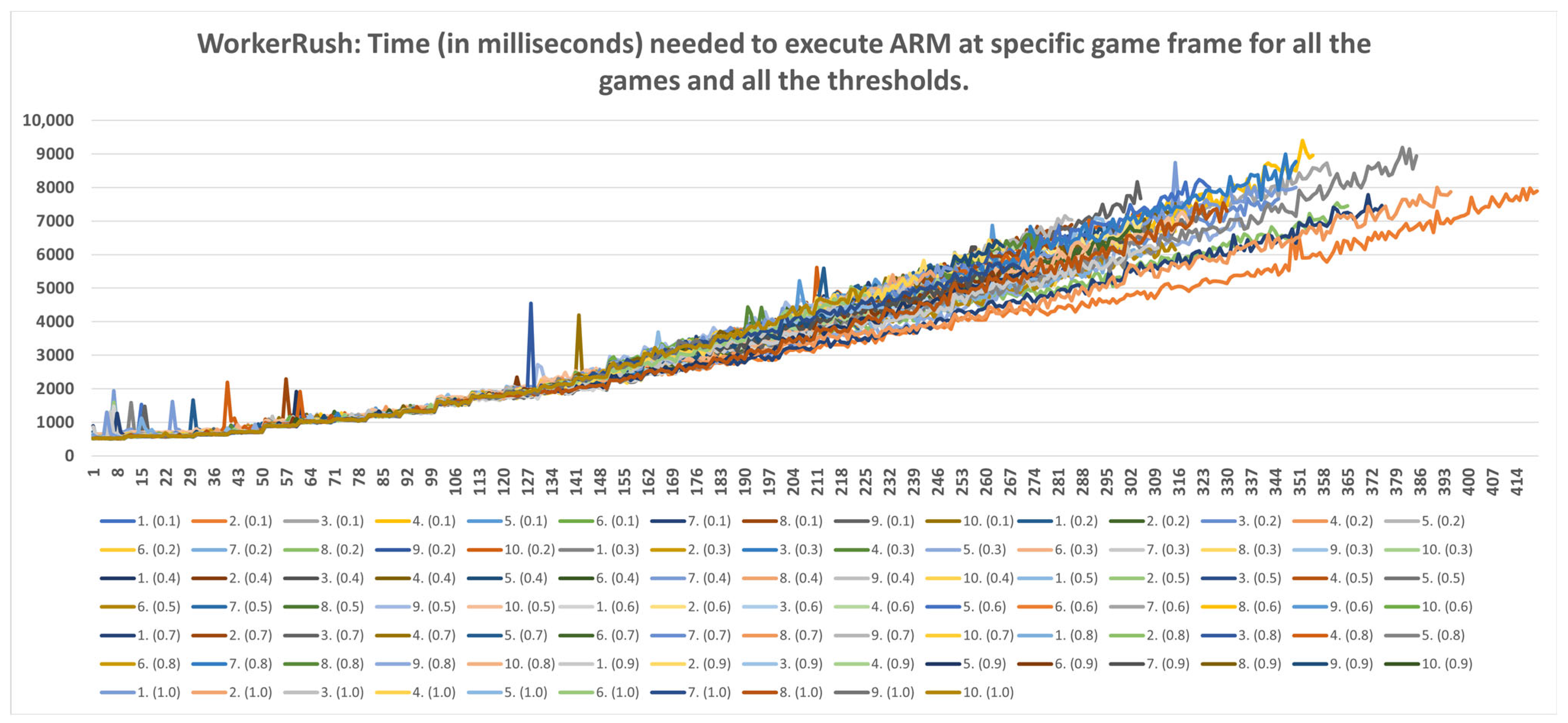This screenshot has height=723, width=1568.
Task: Click the 414 x-axis tick label
Action: tap(1517, 481)
